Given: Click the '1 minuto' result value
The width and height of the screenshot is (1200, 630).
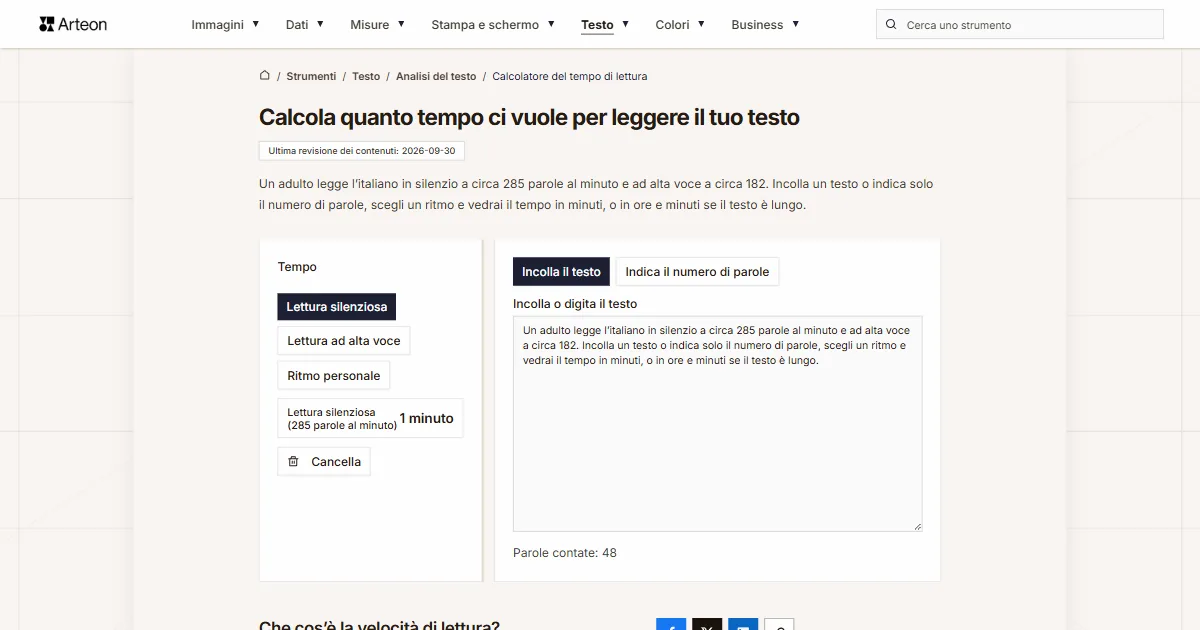Looking at the screenshot, I should (x=426, y=418).
